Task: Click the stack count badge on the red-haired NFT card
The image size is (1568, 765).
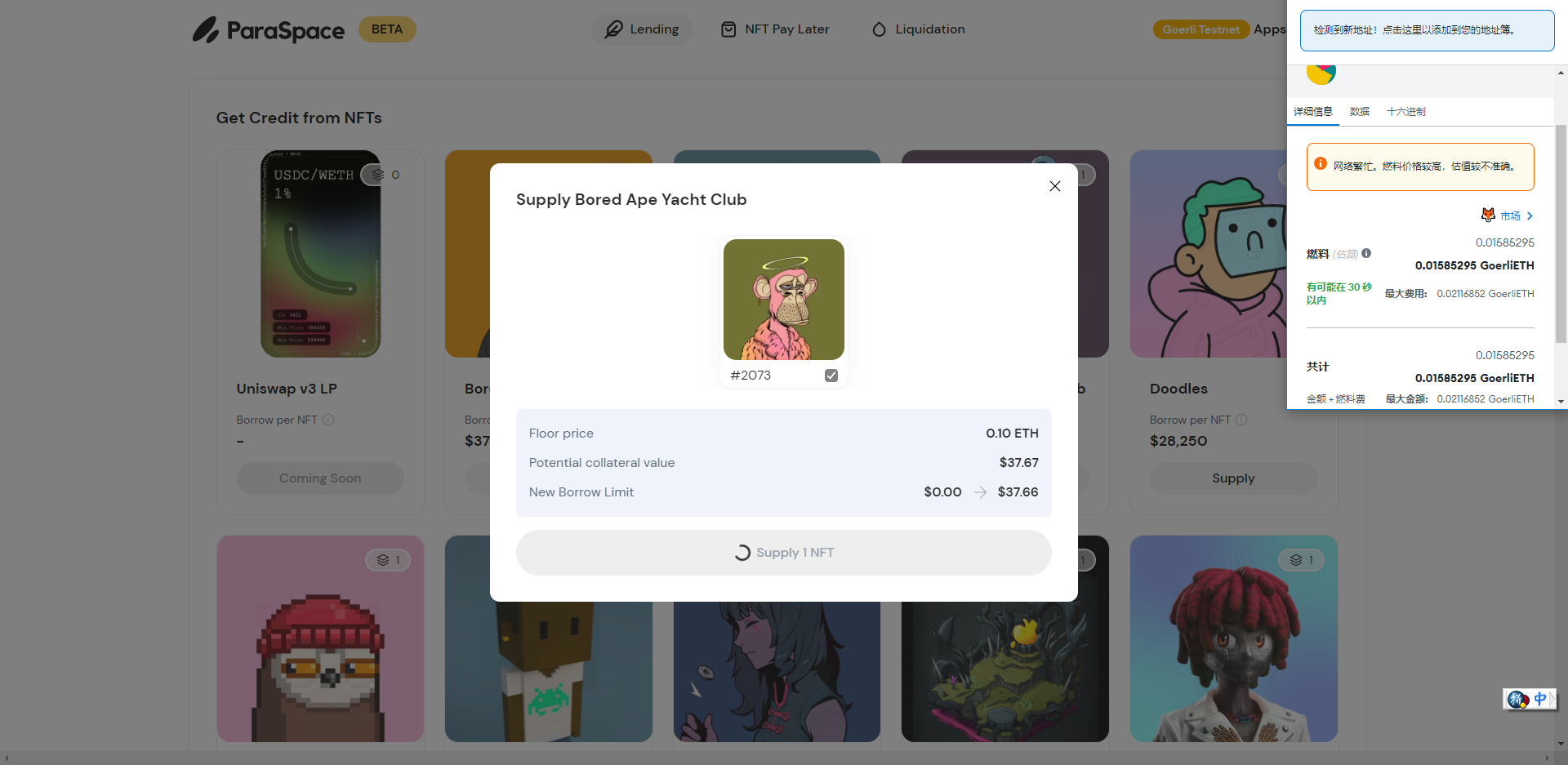Action: pos(1302,560)
